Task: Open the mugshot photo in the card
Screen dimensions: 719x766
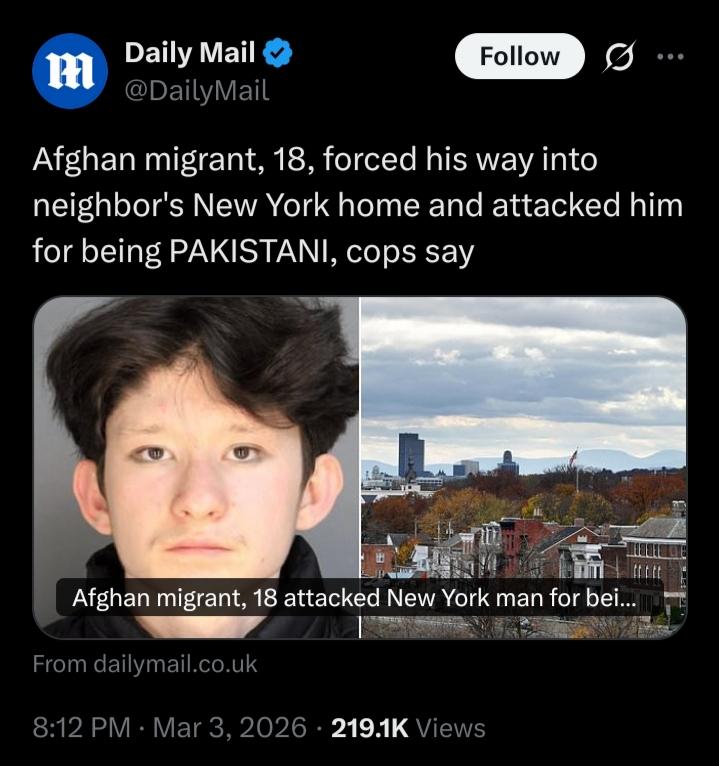Action: [x=196, y=467]
